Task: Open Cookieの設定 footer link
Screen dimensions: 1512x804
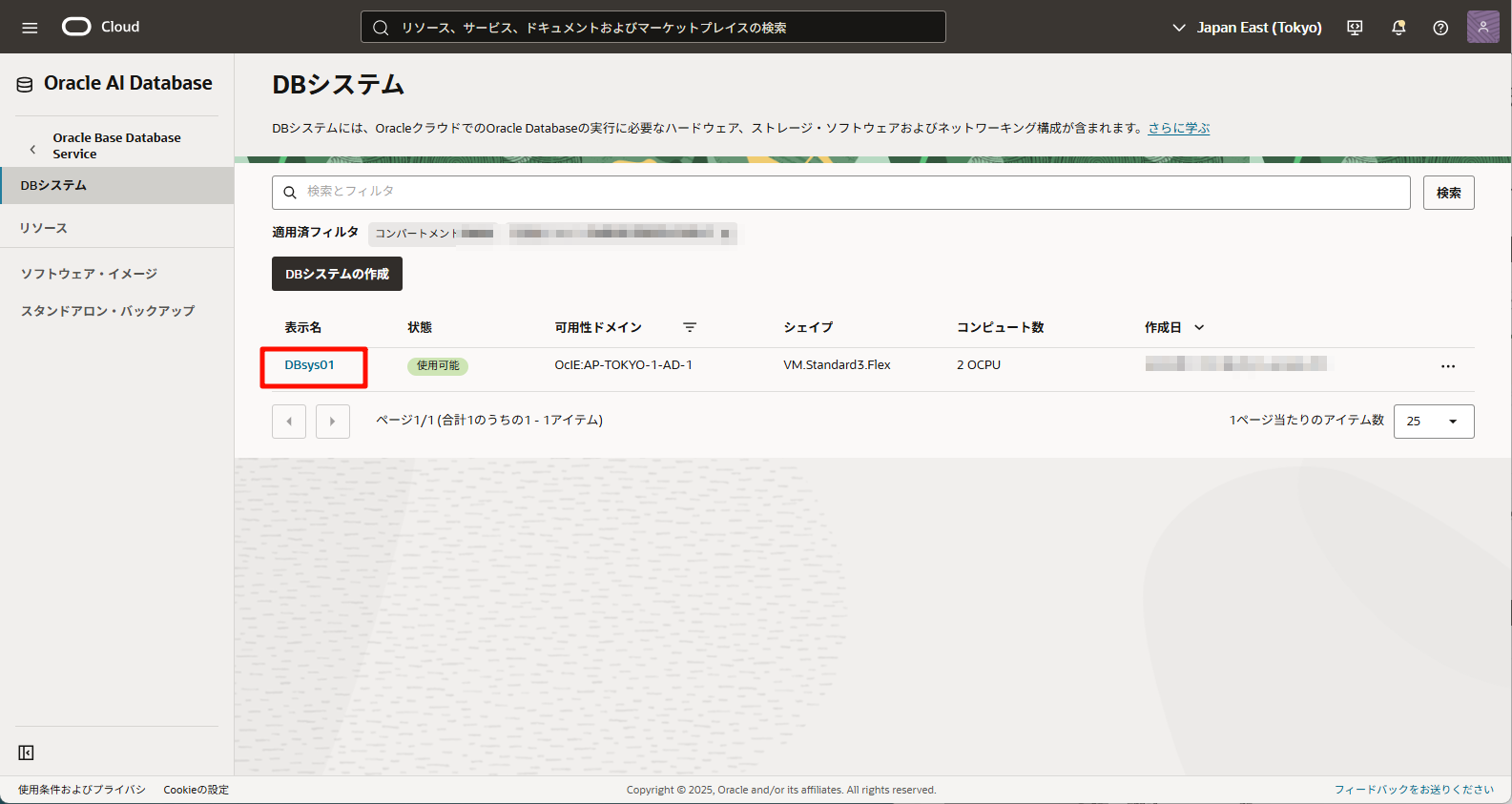Action: (196, 790)
